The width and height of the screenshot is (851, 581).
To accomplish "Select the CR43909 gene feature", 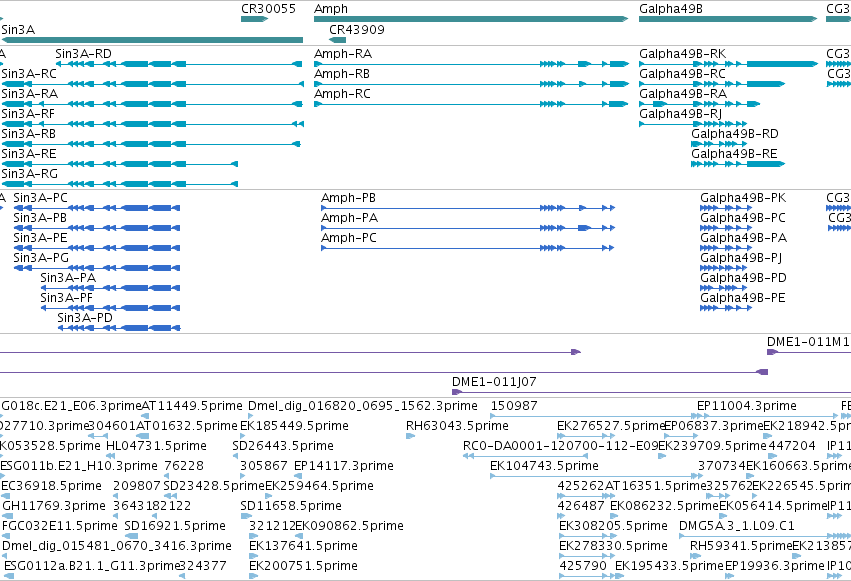I will tap(338, 40).
